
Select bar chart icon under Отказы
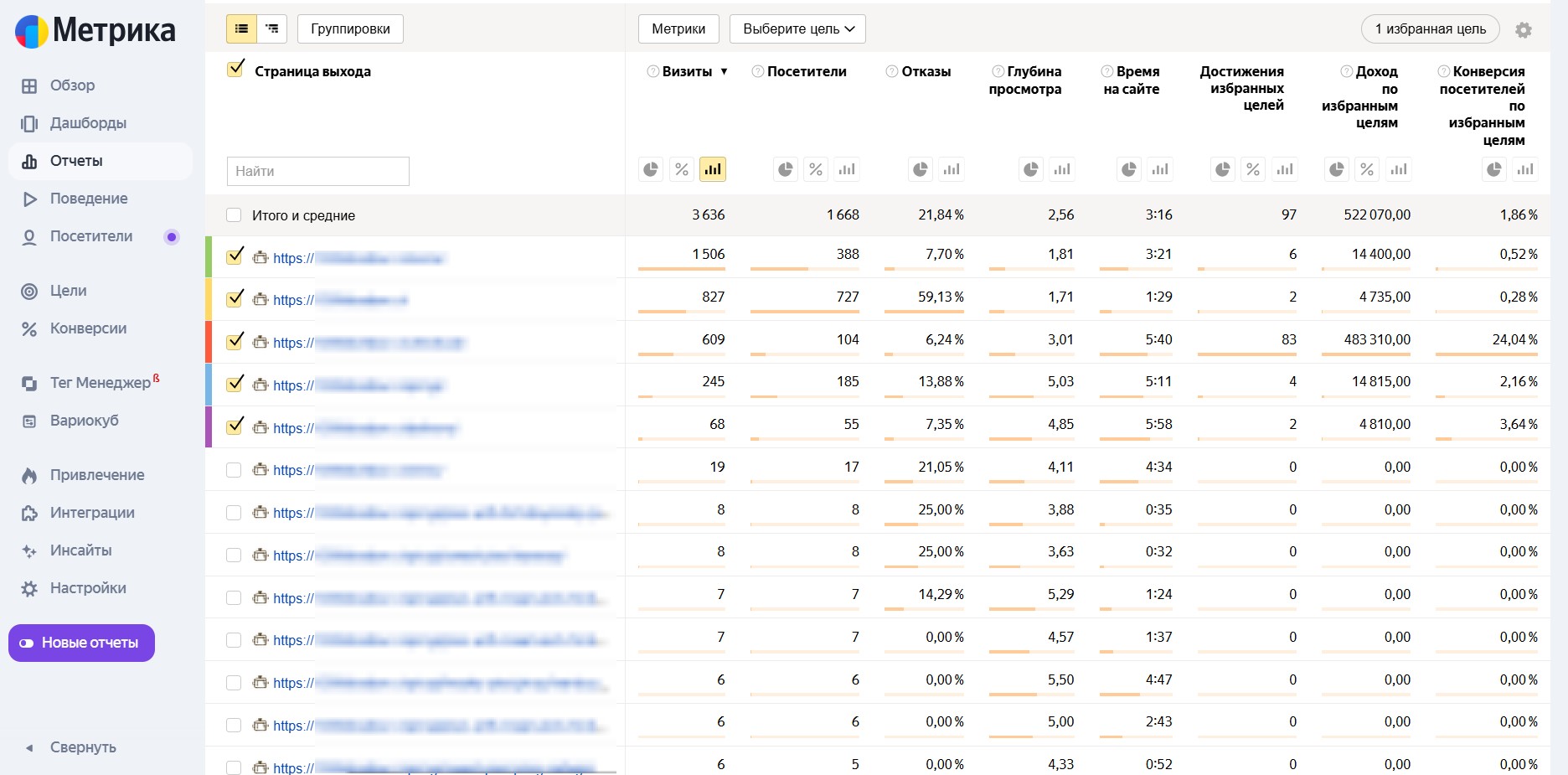point(952,170)
